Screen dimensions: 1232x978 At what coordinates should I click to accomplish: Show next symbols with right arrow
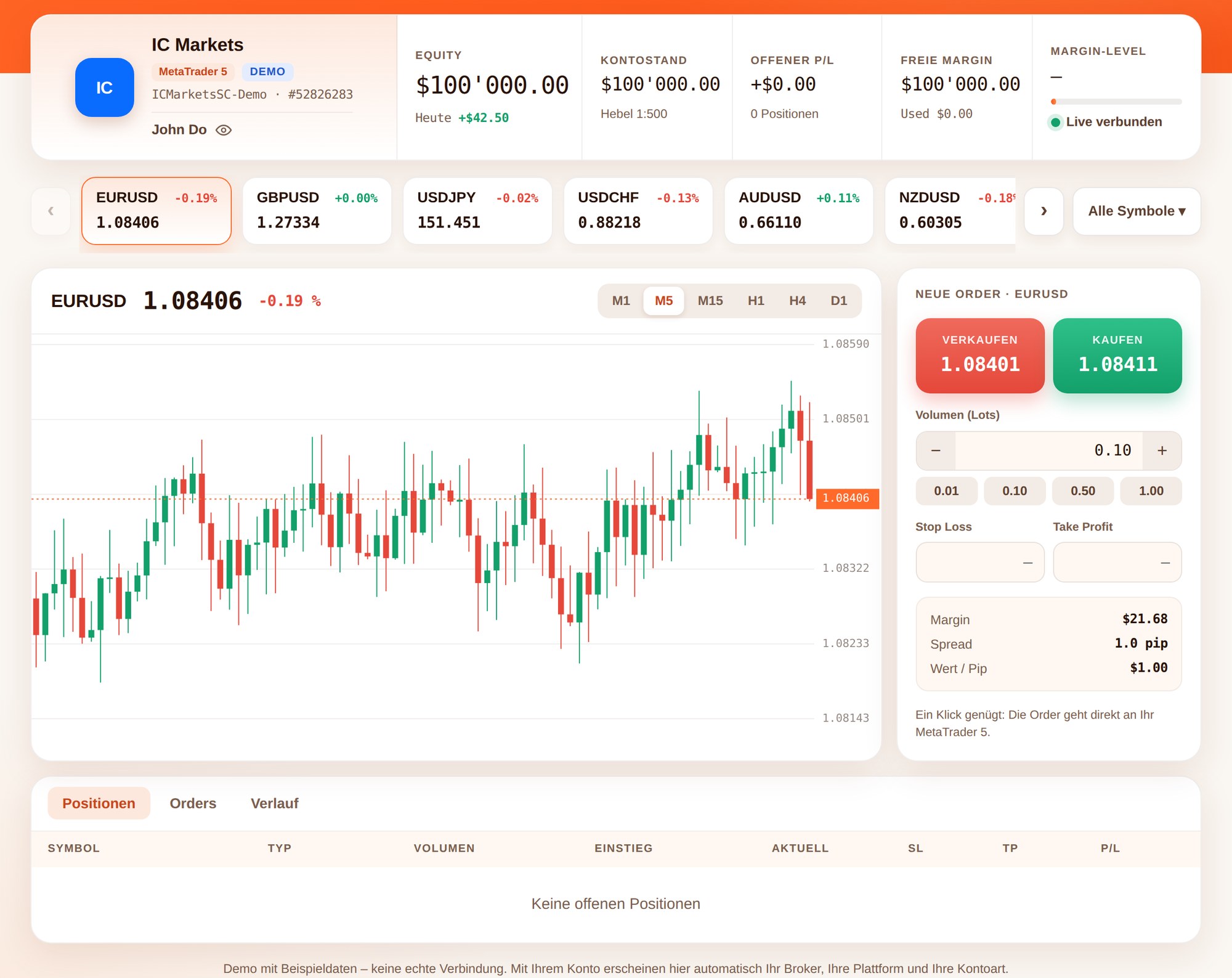click(x=1044, y=211)
